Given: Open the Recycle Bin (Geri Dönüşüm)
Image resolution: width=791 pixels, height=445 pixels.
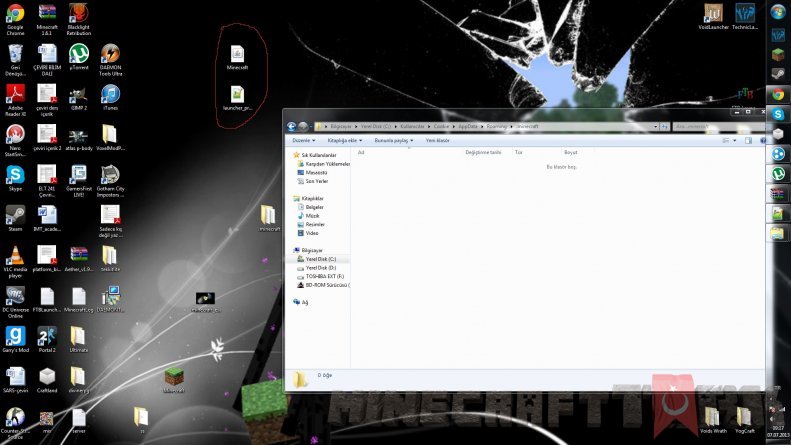Looking at the screenshot, I should click(15, 60).
